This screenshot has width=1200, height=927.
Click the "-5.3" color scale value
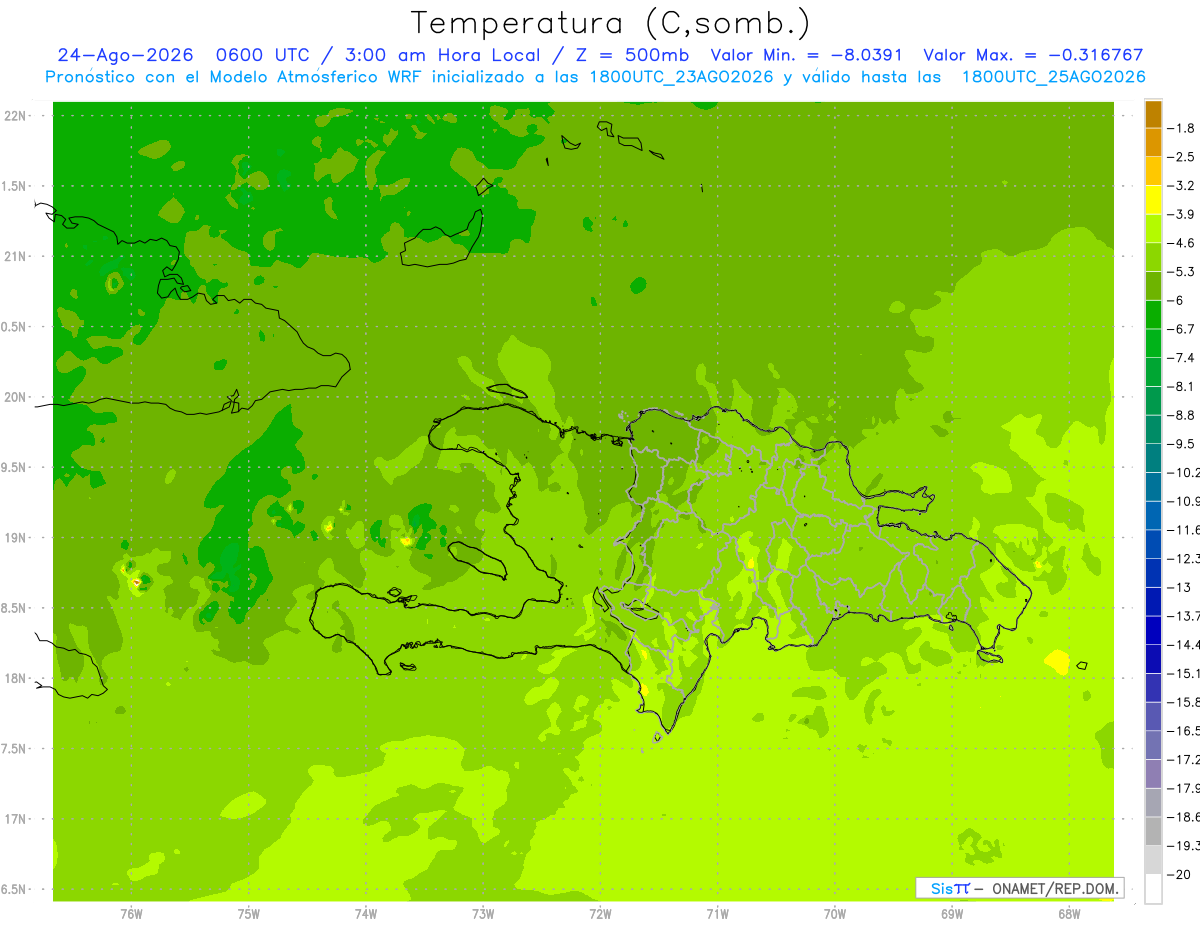pos(1181,272)
